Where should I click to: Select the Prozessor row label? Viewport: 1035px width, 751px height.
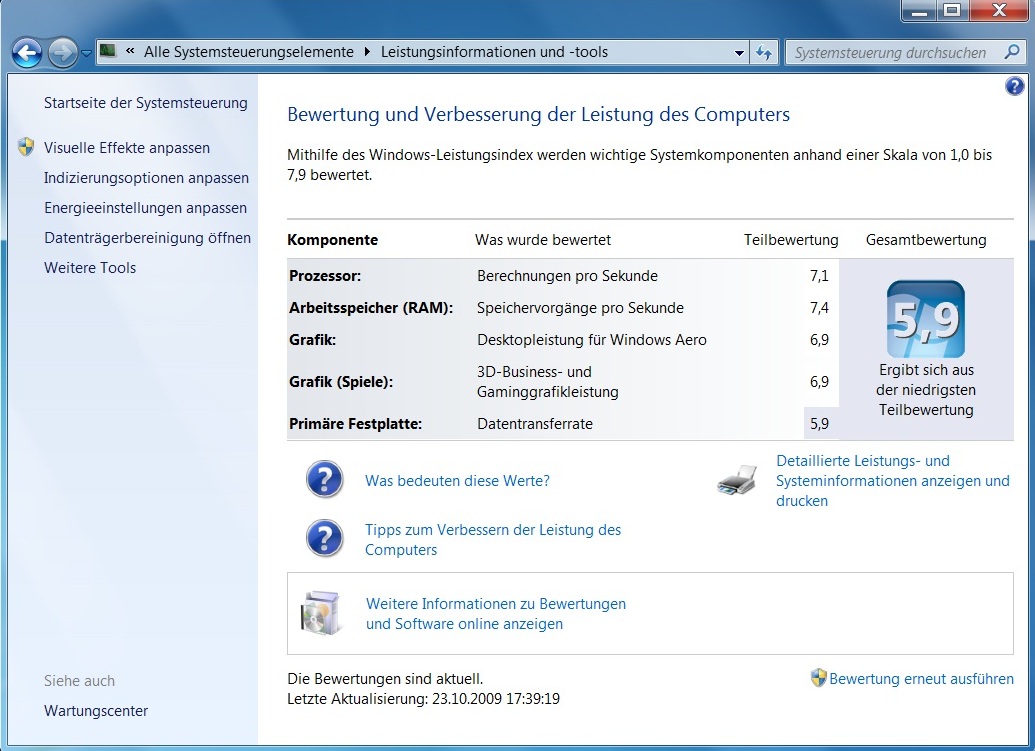click(x=325, y=276)
